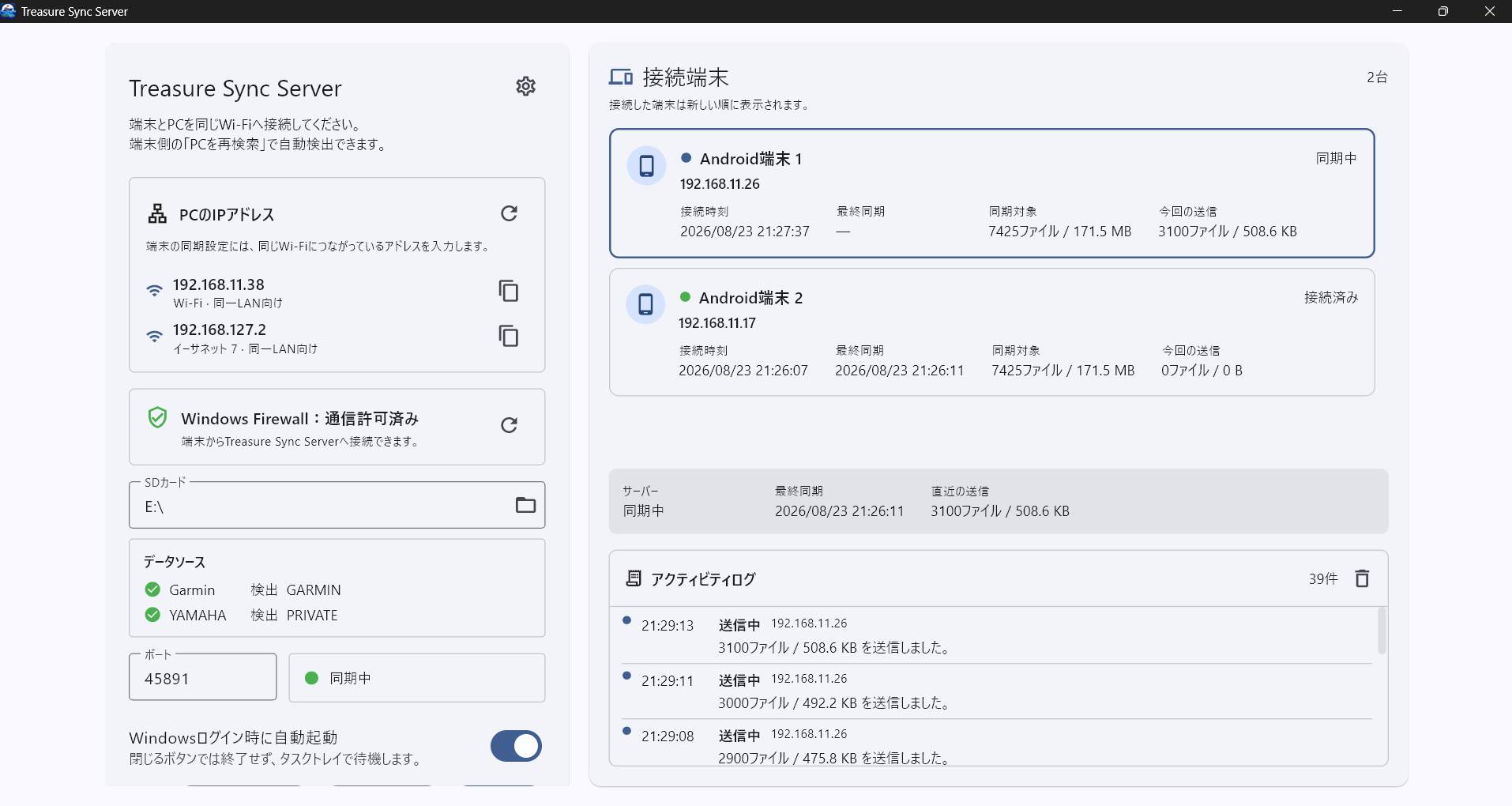Click the Garmin green check icon
Image resolution: width=1512 pixels, height=806 pixels.
(x=152, y=589)
